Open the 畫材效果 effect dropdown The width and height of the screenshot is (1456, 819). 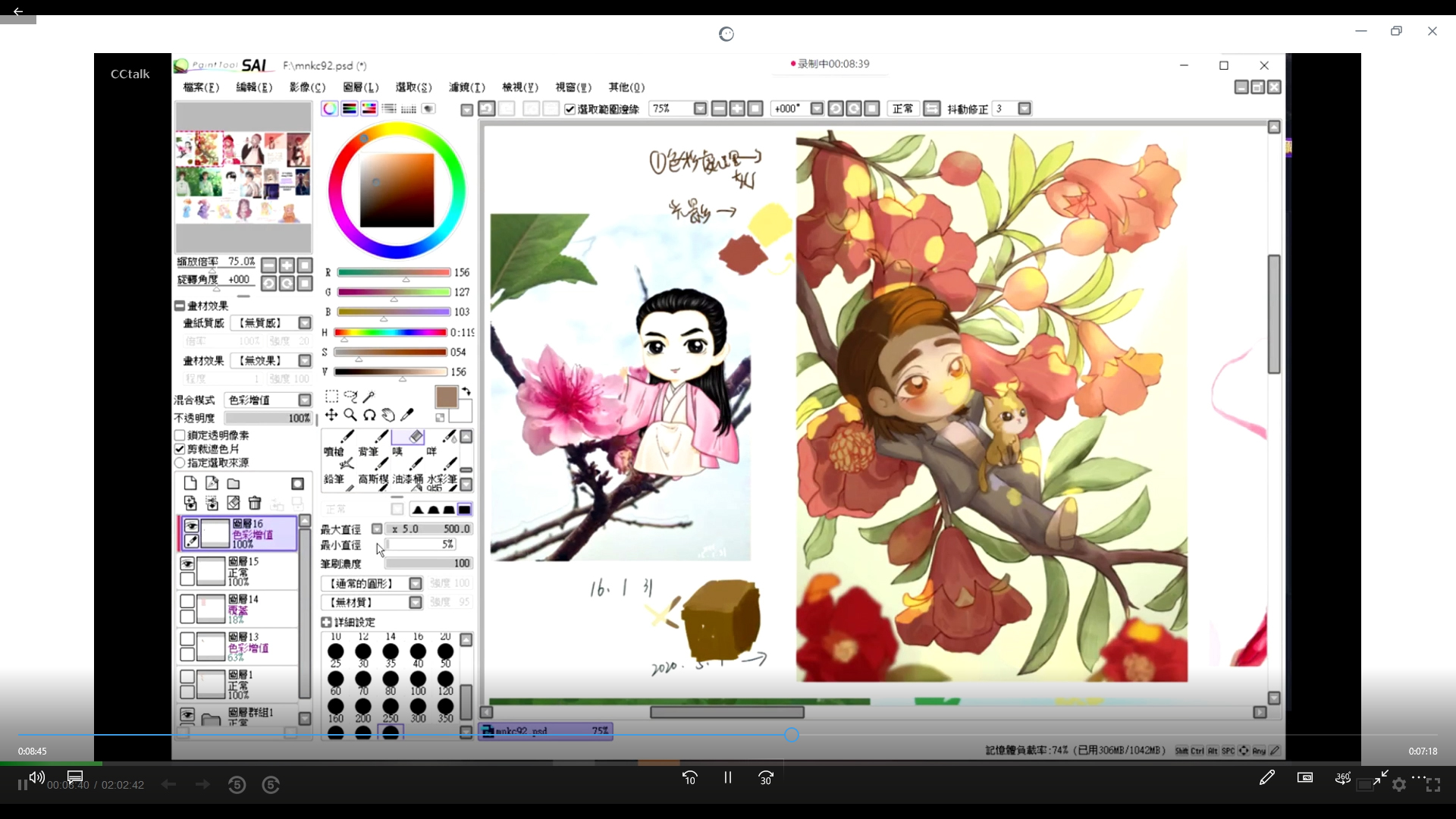point(305,361)
